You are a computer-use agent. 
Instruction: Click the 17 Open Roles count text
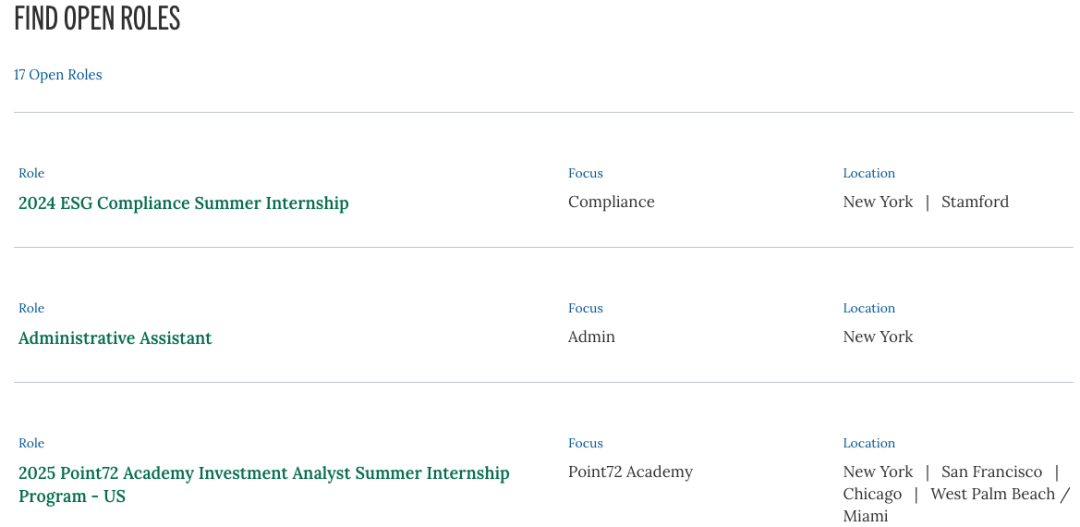click(x=58, y=75)
